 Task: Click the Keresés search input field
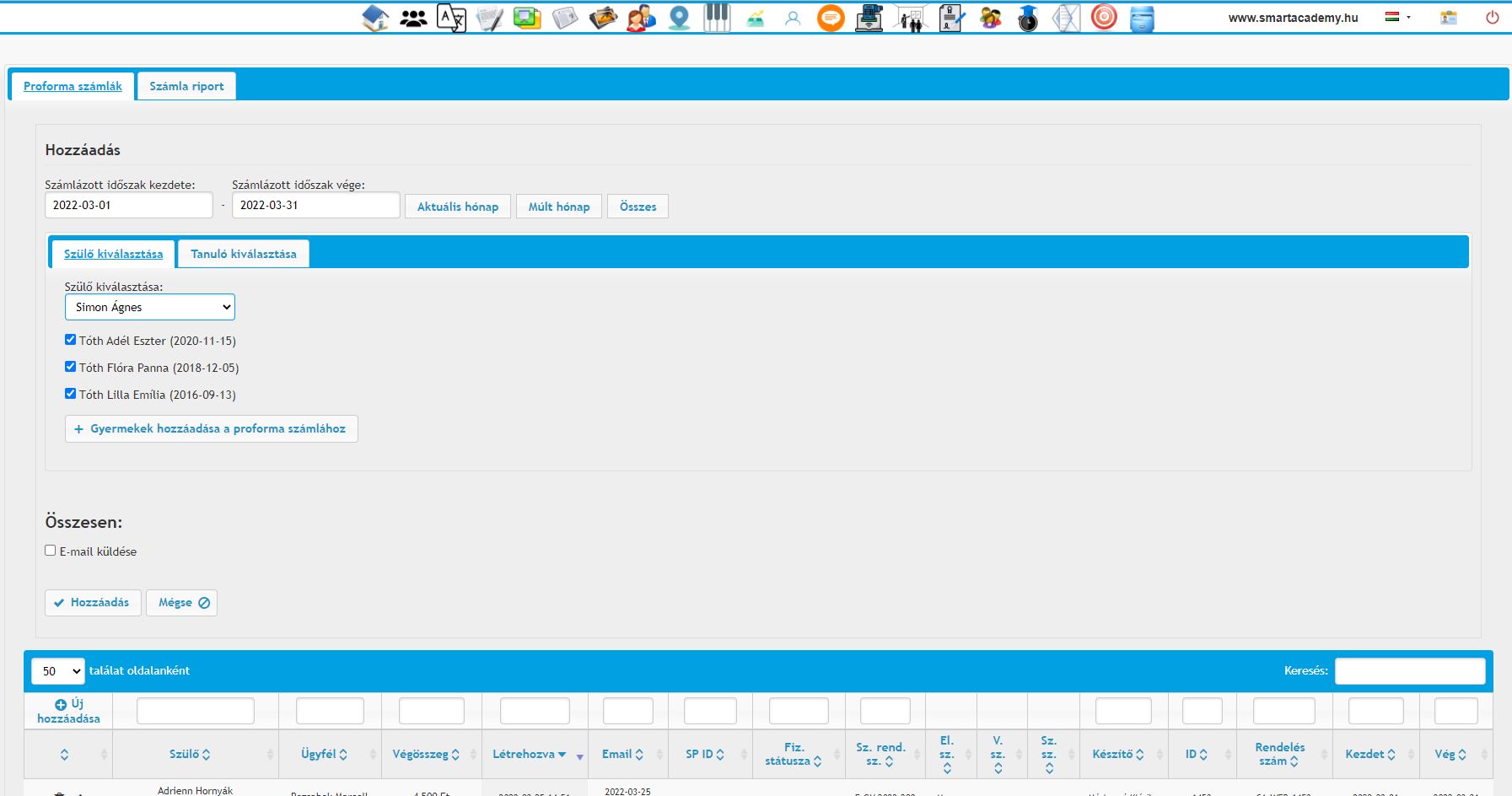tap(1409, 671)
